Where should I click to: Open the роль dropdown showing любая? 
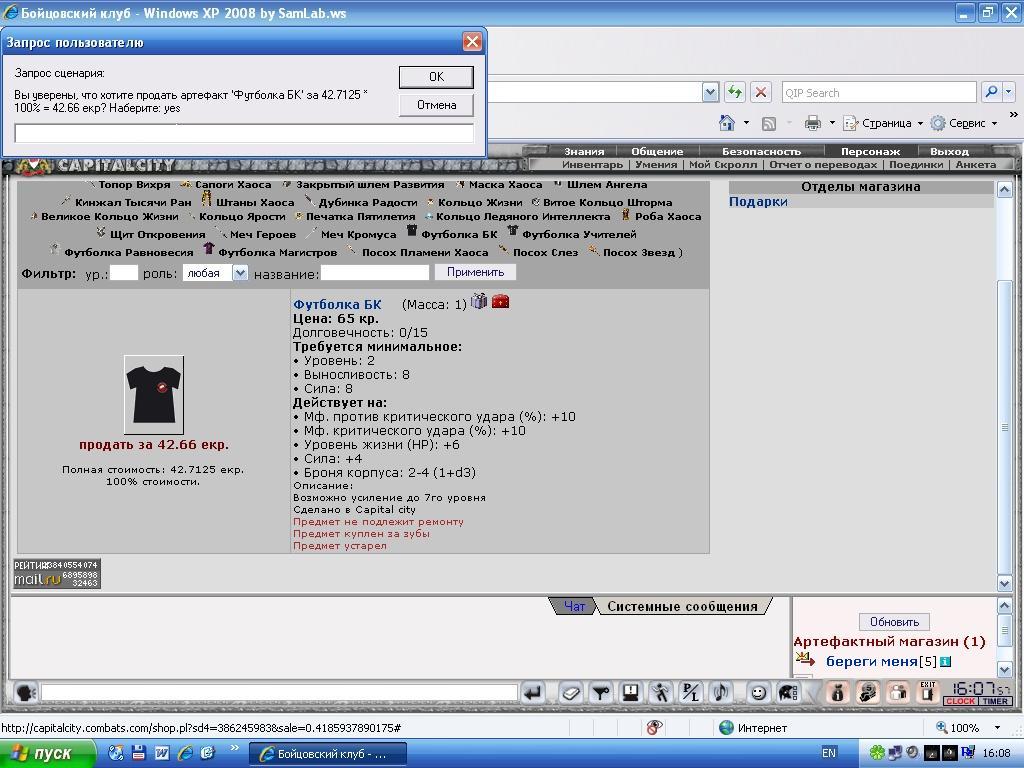(x=215, y=273)
